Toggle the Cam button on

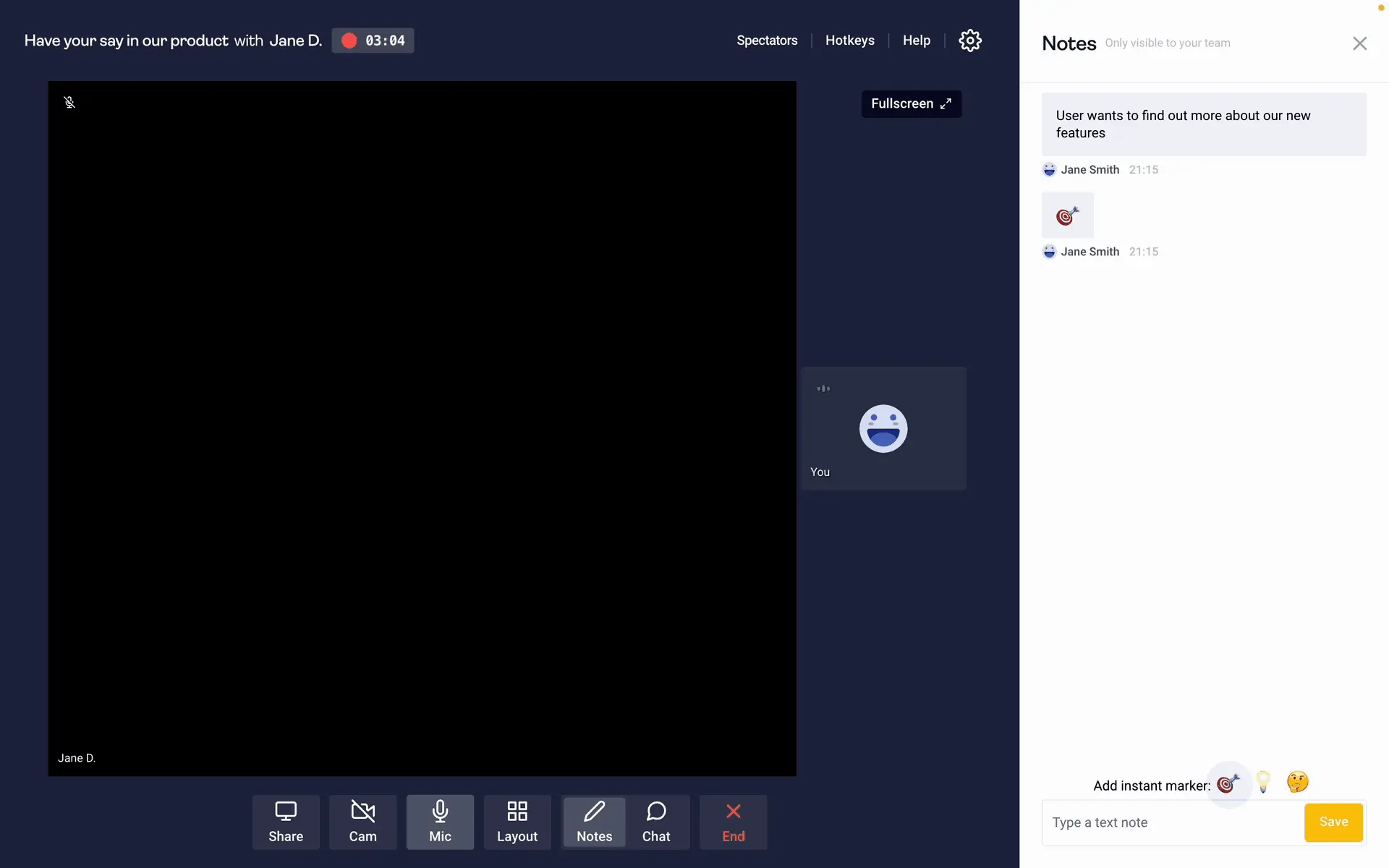(362, 822)
